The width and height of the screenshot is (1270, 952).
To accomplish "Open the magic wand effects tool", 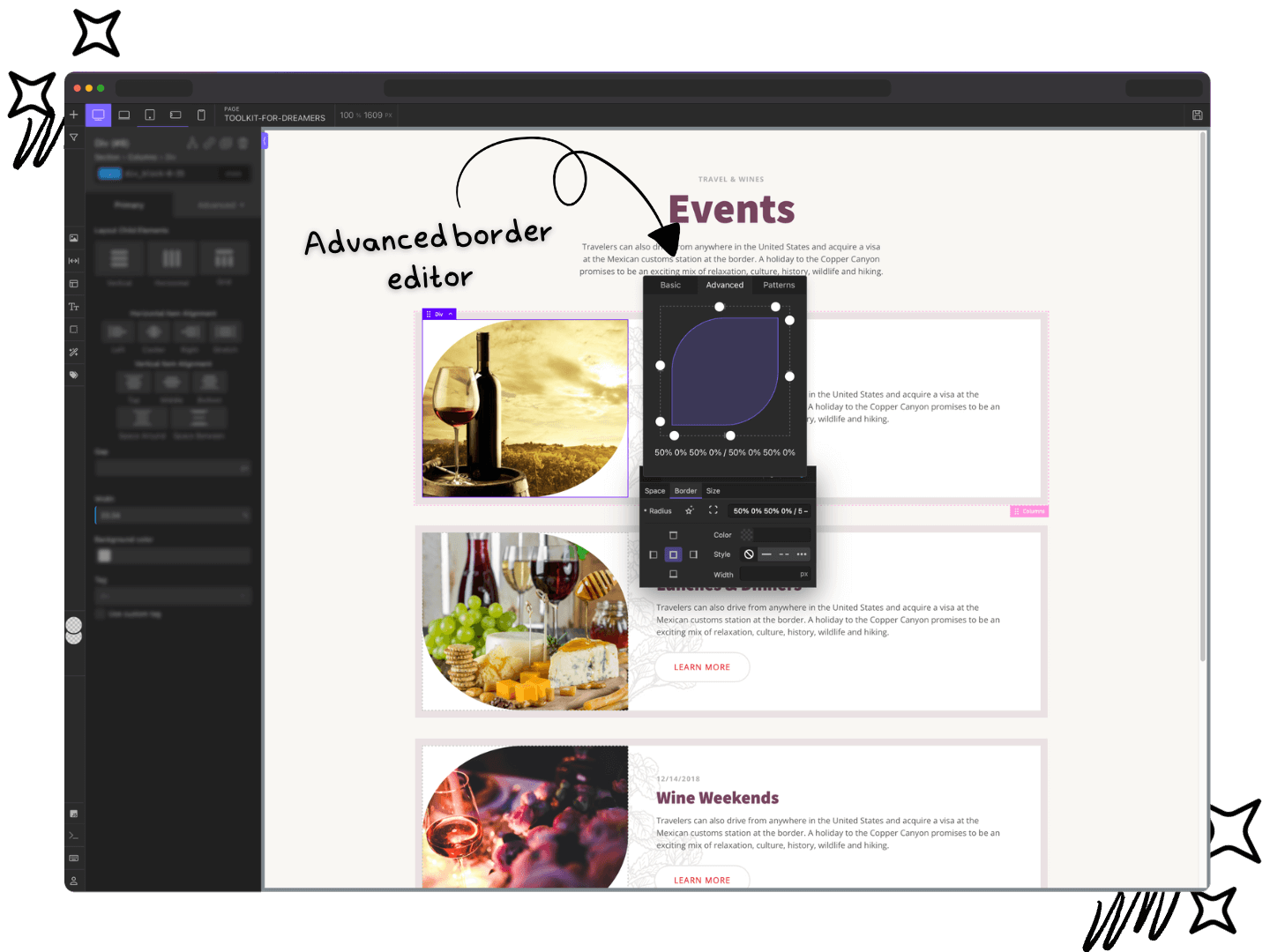I will click(x=74, y=353).
